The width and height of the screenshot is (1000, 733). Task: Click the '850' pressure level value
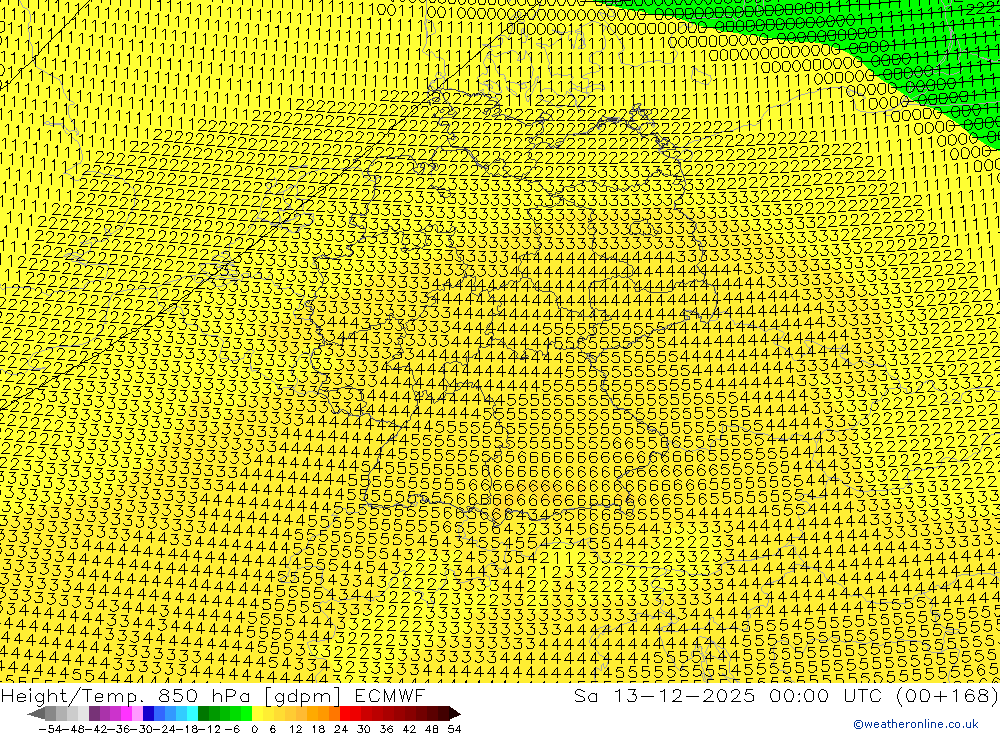point(178,696)
